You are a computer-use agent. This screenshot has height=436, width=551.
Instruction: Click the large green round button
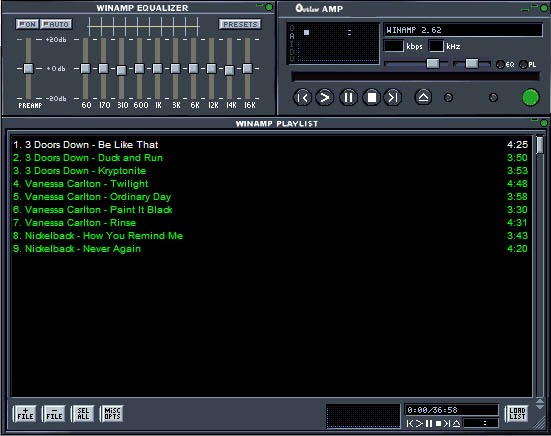click(530, 97)
